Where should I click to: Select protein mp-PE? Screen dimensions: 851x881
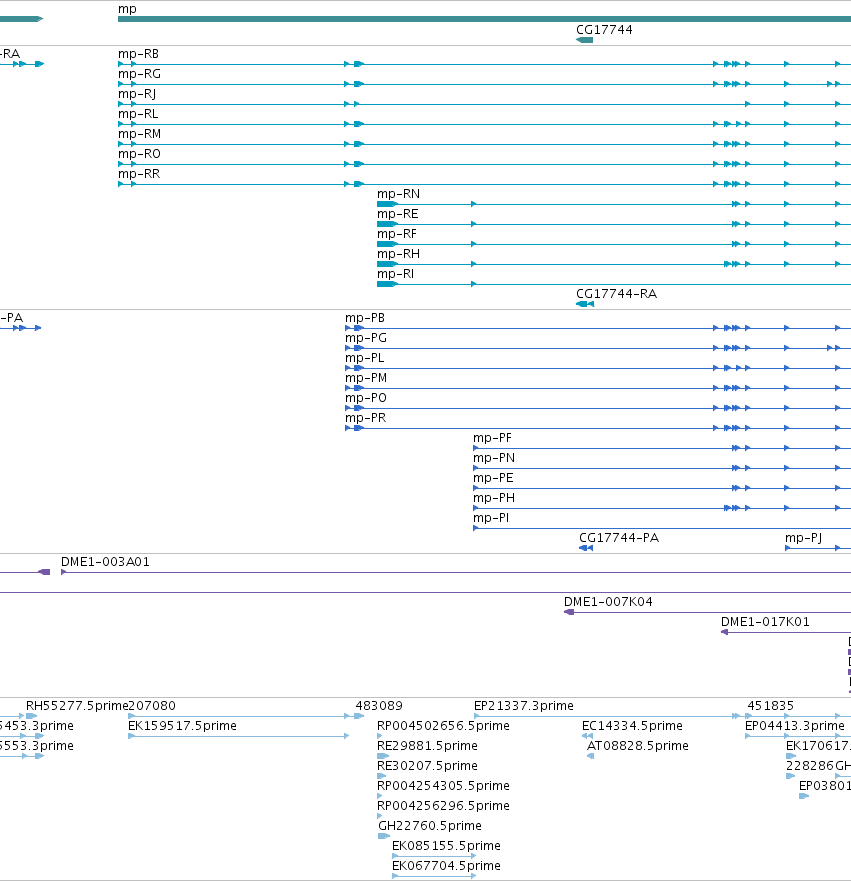[x=493, y=478]
